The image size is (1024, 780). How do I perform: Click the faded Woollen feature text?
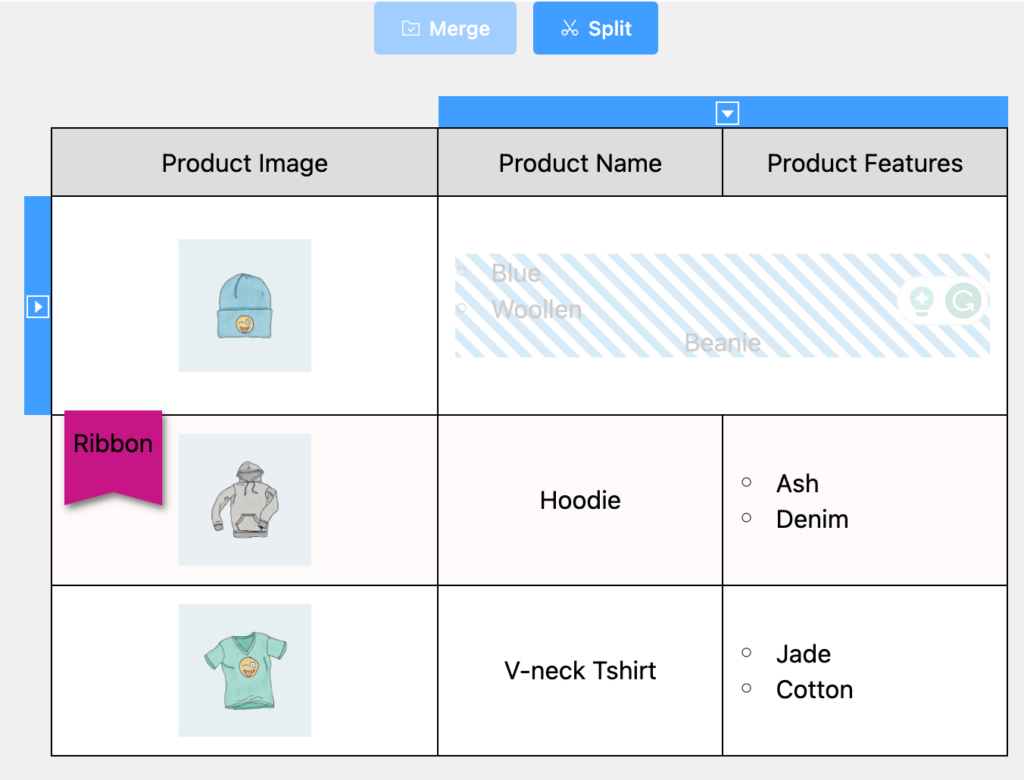pos(537,309)
